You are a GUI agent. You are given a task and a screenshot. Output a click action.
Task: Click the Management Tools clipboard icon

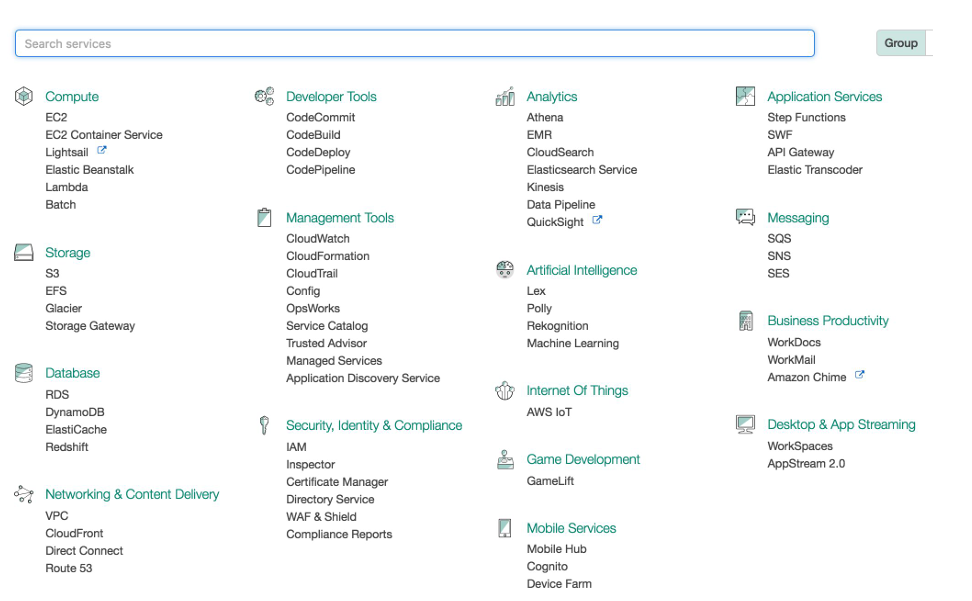pyautogui.click(x=264, y=217)
